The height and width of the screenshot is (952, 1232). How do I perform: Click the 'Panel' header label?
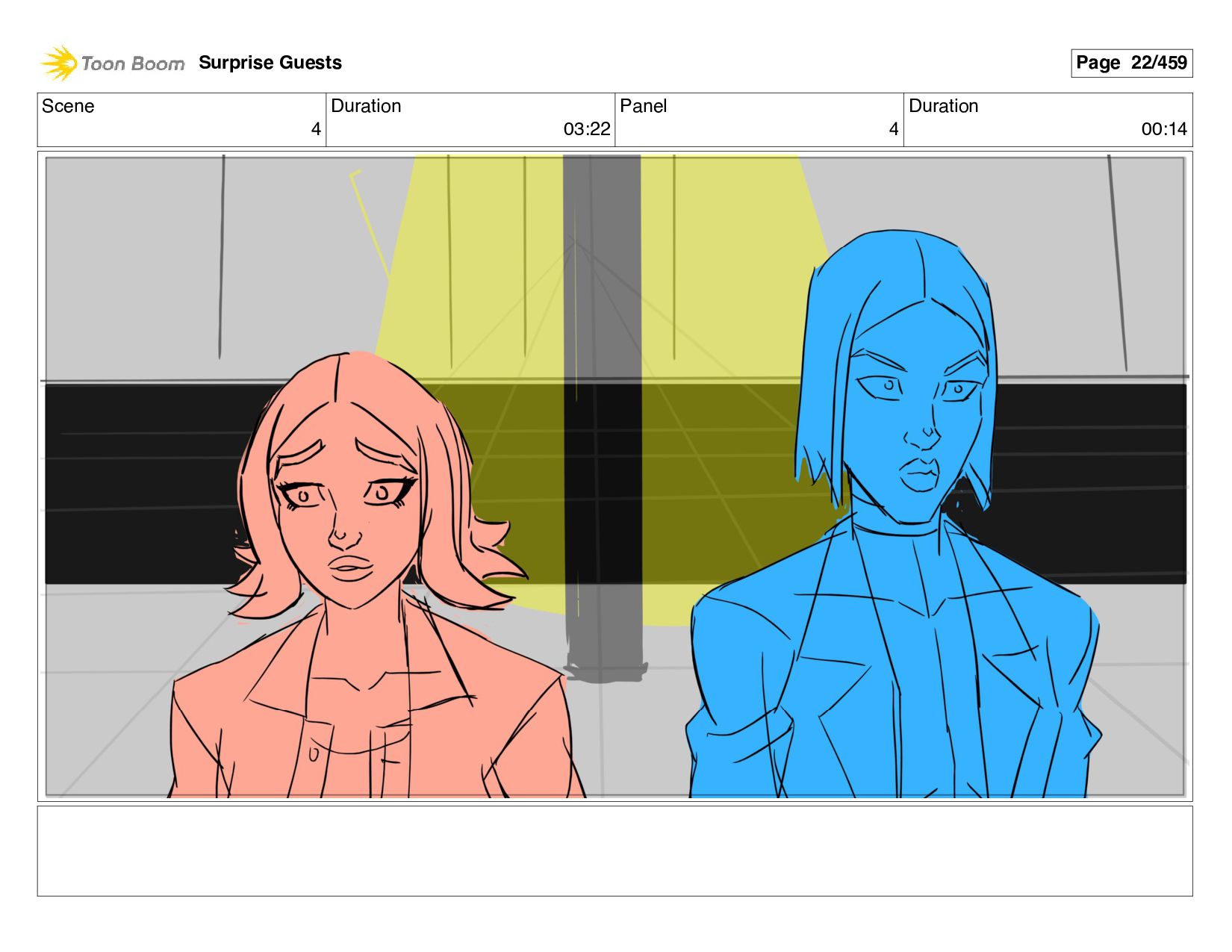(643, 106)
